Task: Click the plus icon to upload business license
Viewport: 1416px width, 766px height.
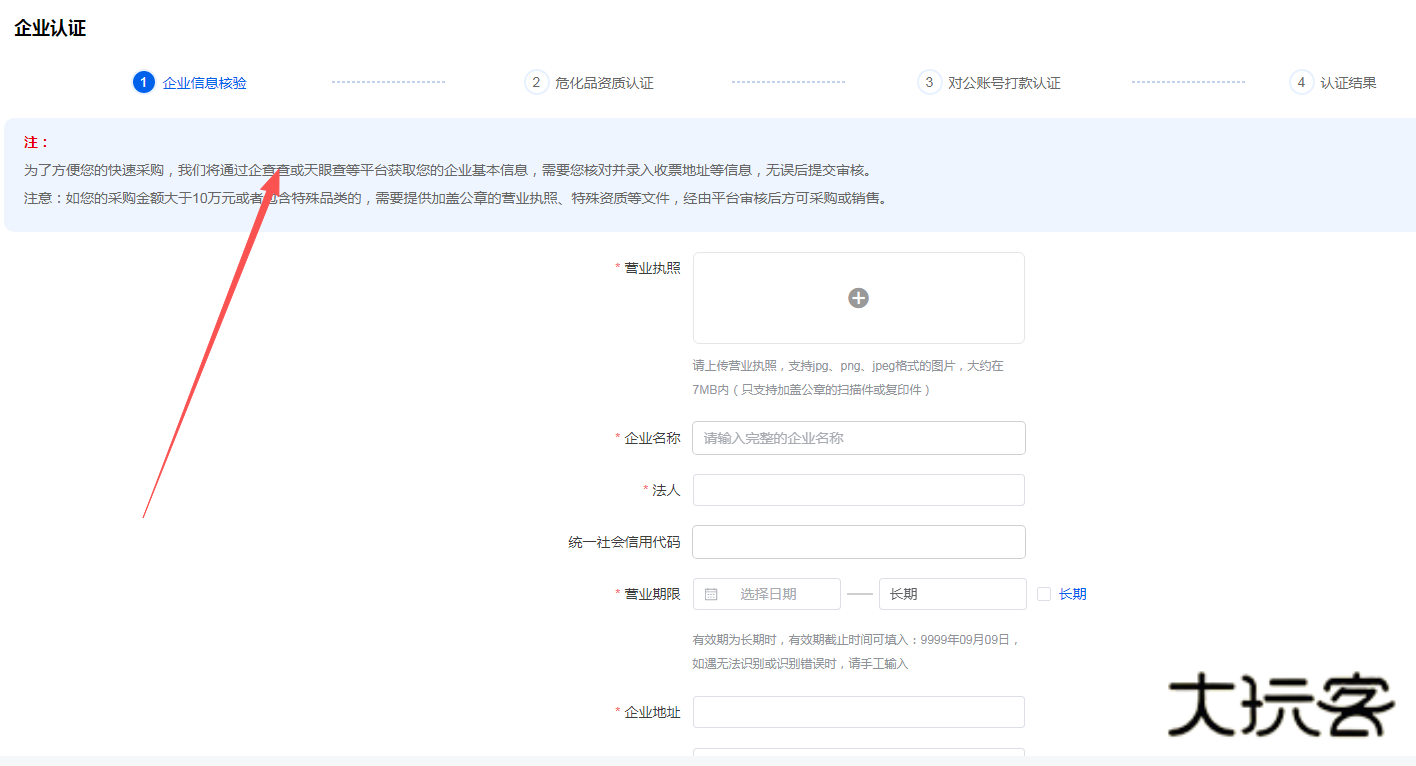Action: pos(858,298)
